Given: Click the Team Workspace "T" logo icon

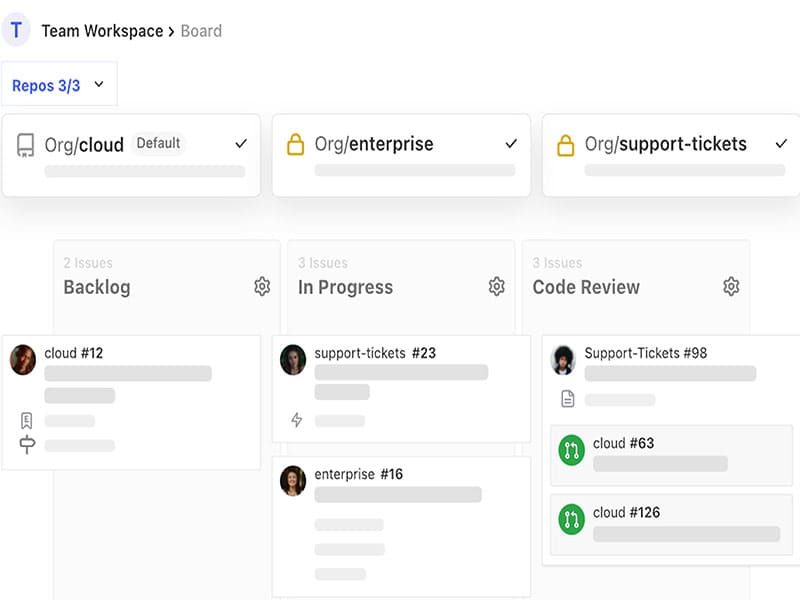Looking at the screenshot, I should point(16,30).
